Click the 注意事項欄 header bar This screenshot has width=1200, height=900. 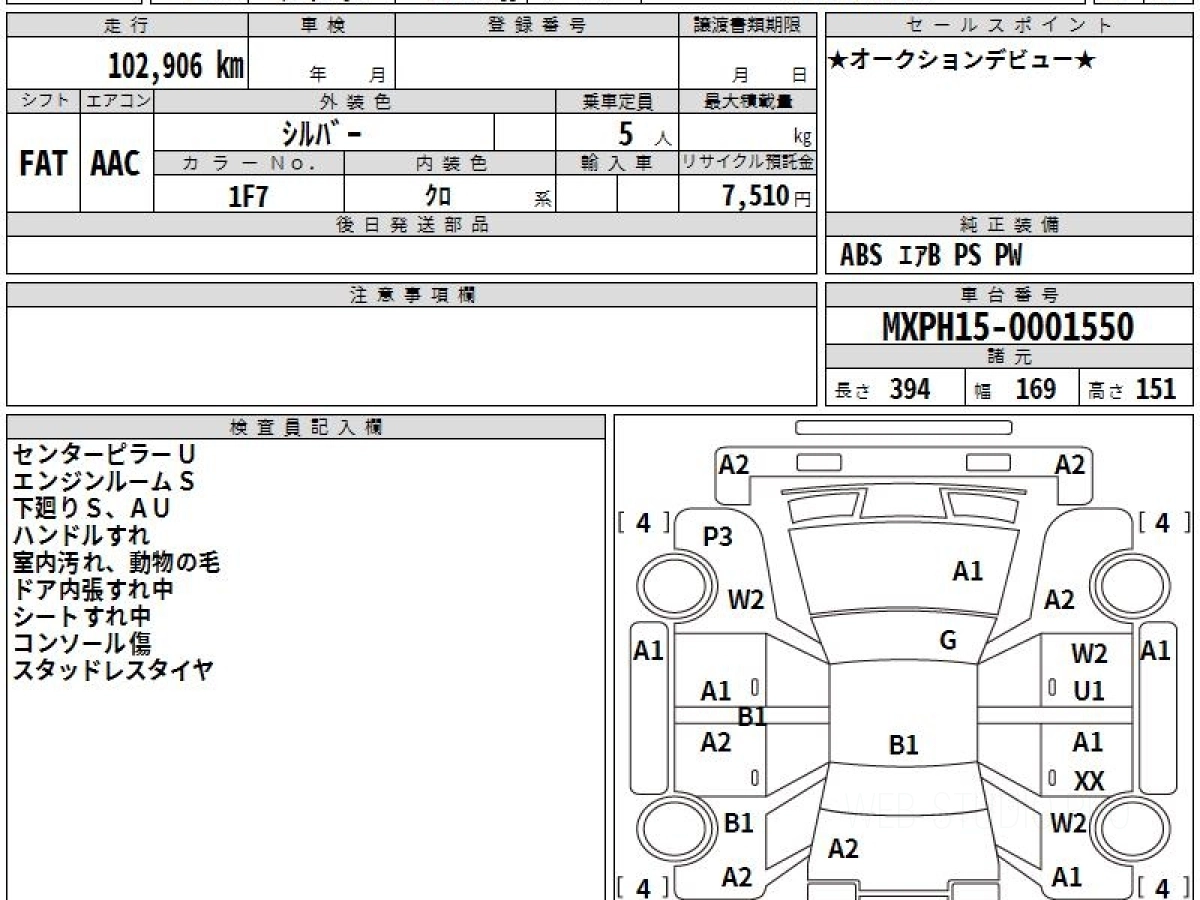[x=412, y=295]
